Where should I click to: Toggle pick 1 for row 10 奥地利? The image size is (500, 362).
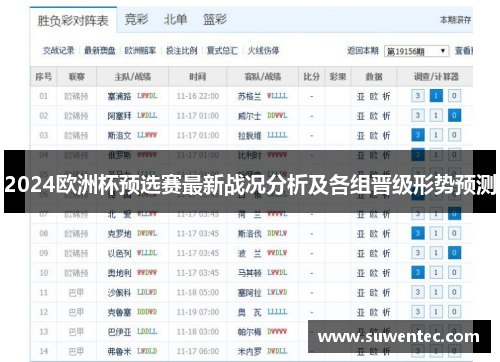[x=436, y=273]
